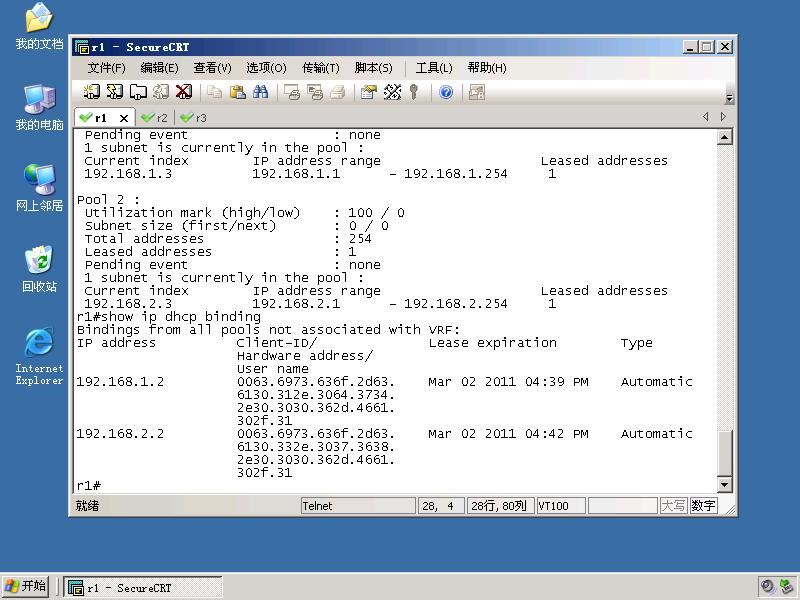Minimize the SecureCRT window
Viewport: 800px width, 600px height.
tap(690, 47)
